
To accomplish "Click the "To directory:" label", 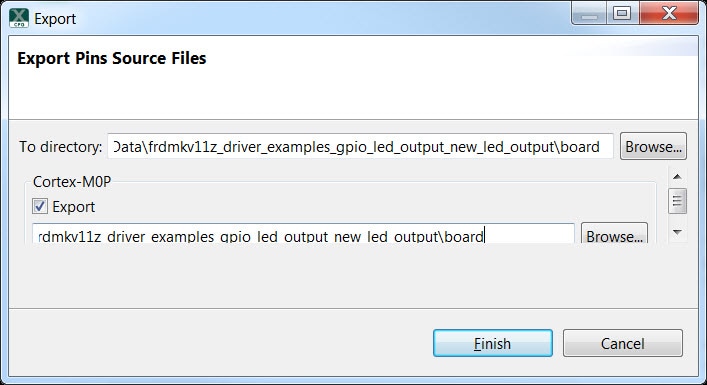I will pyautogui.click(x=61, y=147).
